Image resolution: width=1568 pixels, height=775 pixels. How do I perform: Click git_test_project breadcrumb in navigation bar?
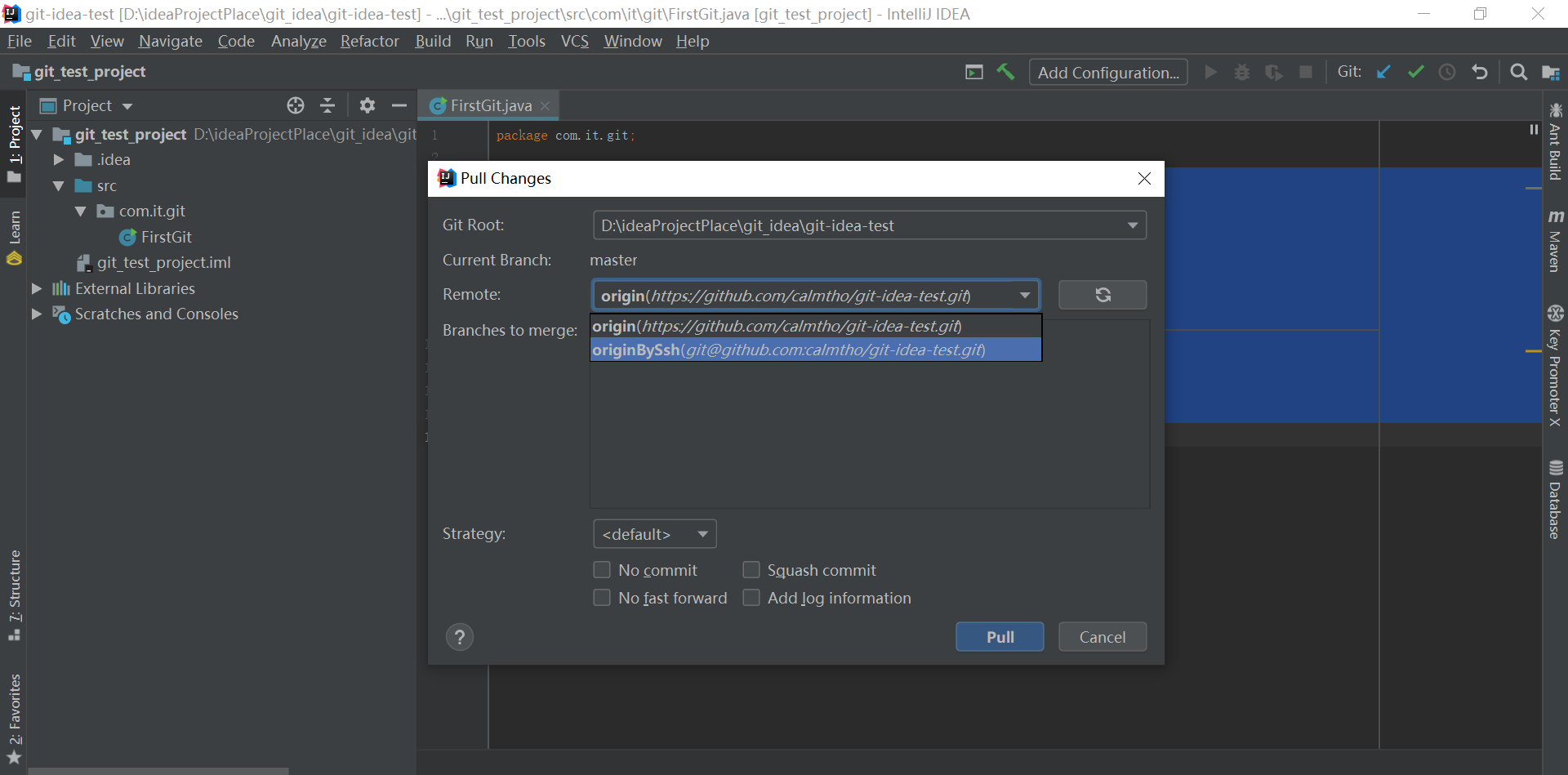pos(80,72)
